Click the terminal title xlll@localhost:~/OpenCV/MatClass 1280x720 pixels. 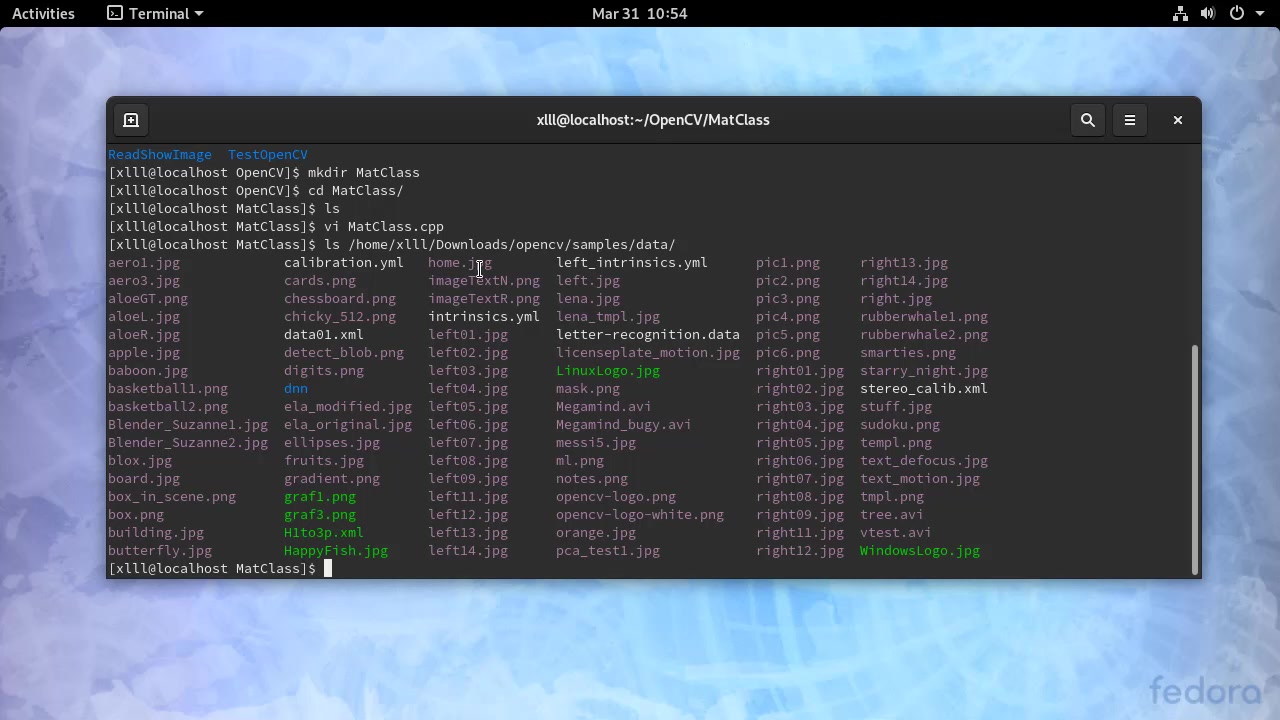653,120
